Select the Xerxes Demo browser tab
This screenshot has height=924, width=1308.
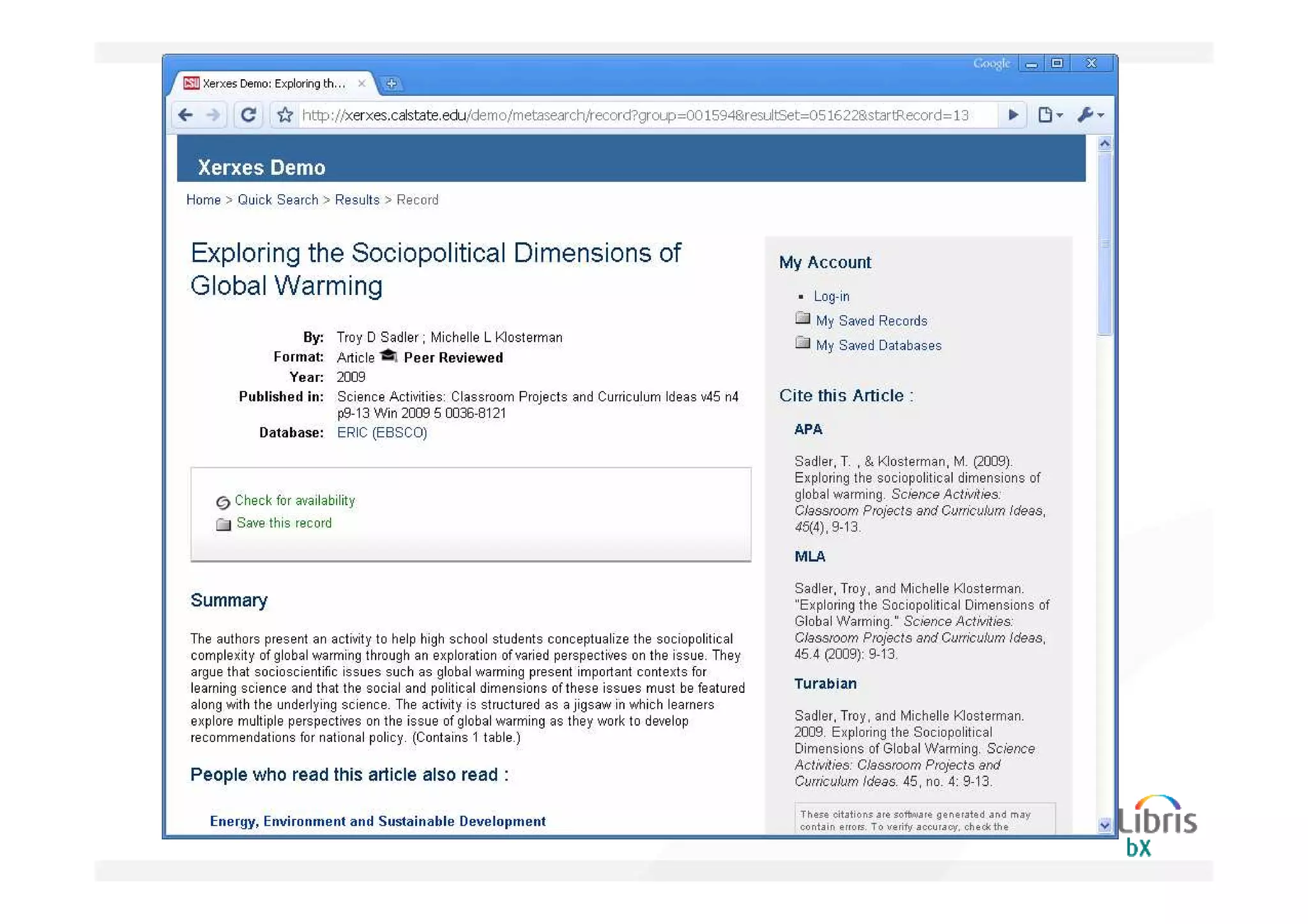[273, 84]
